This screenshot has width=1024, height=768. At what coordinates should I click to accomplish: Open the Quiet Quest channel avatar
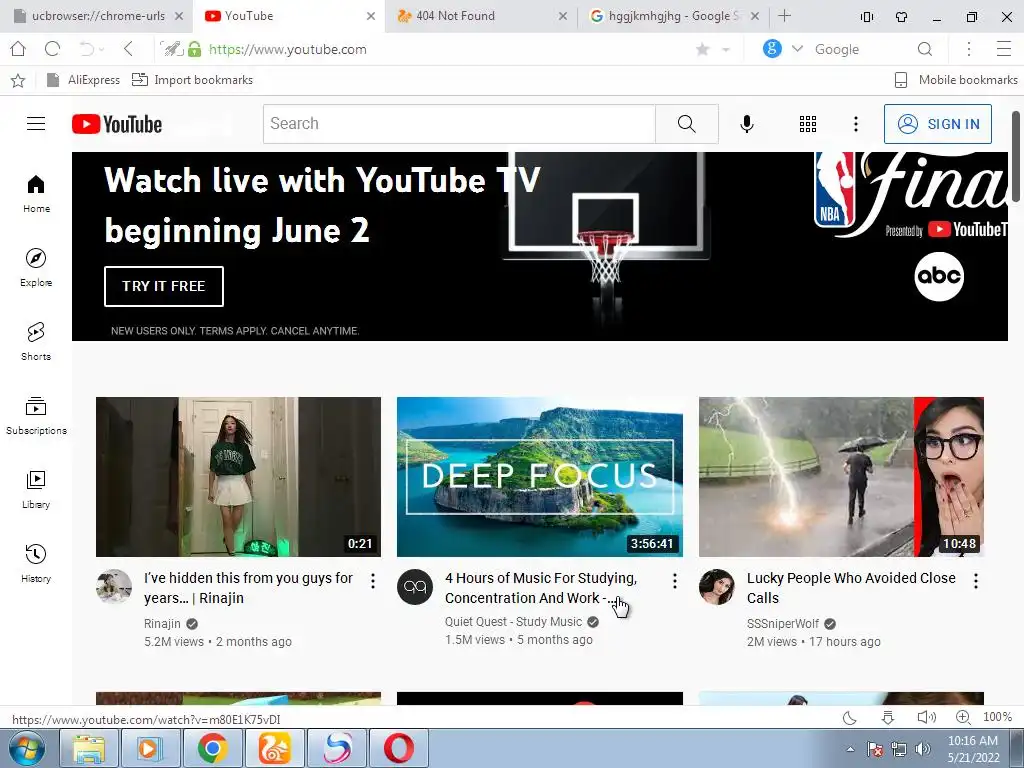tap(415, 586)
